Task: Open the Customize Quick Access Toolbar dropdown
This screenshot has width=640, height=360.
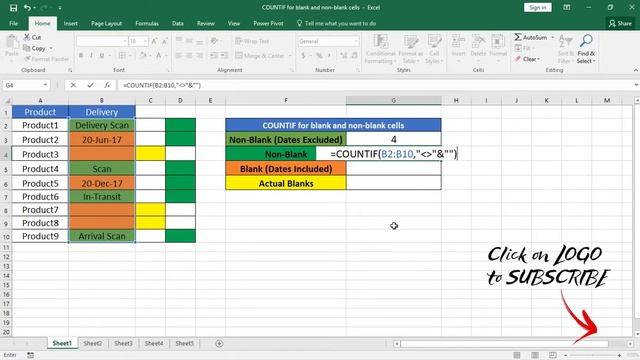Action: (x=60, y=8)
